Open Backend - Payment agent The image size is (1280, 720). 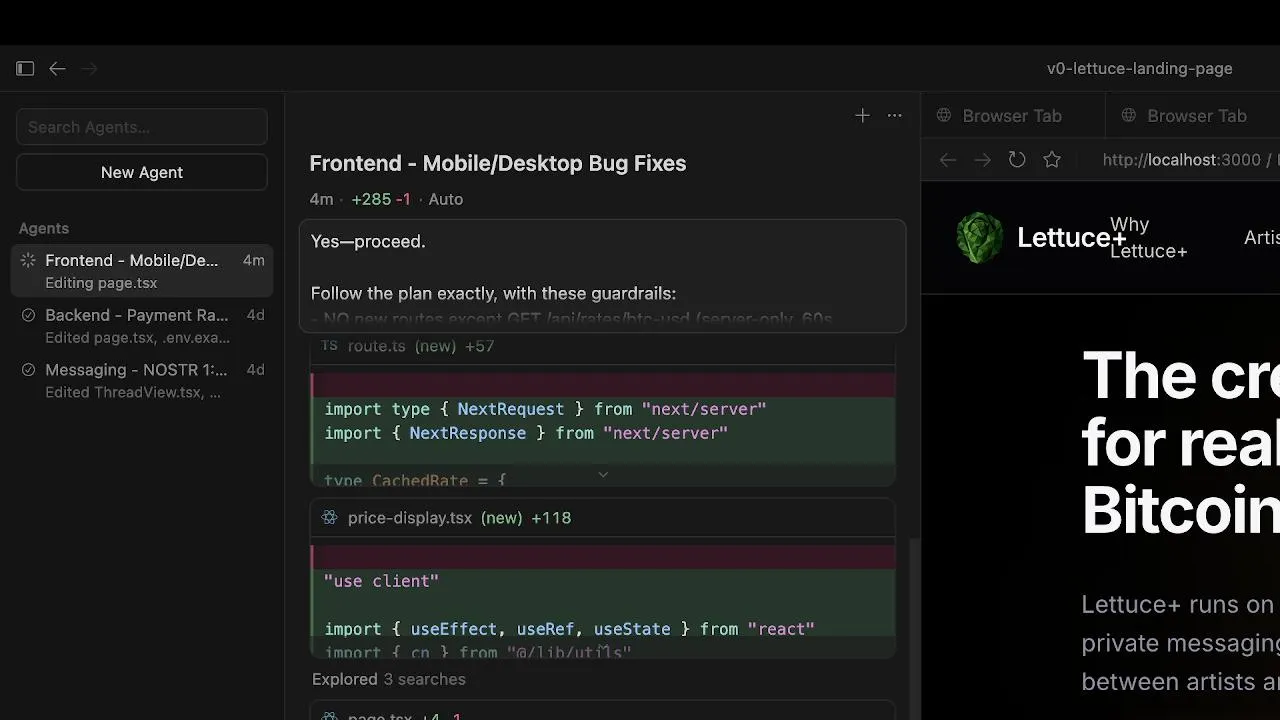pyautogui.click(x=142, y=326)
